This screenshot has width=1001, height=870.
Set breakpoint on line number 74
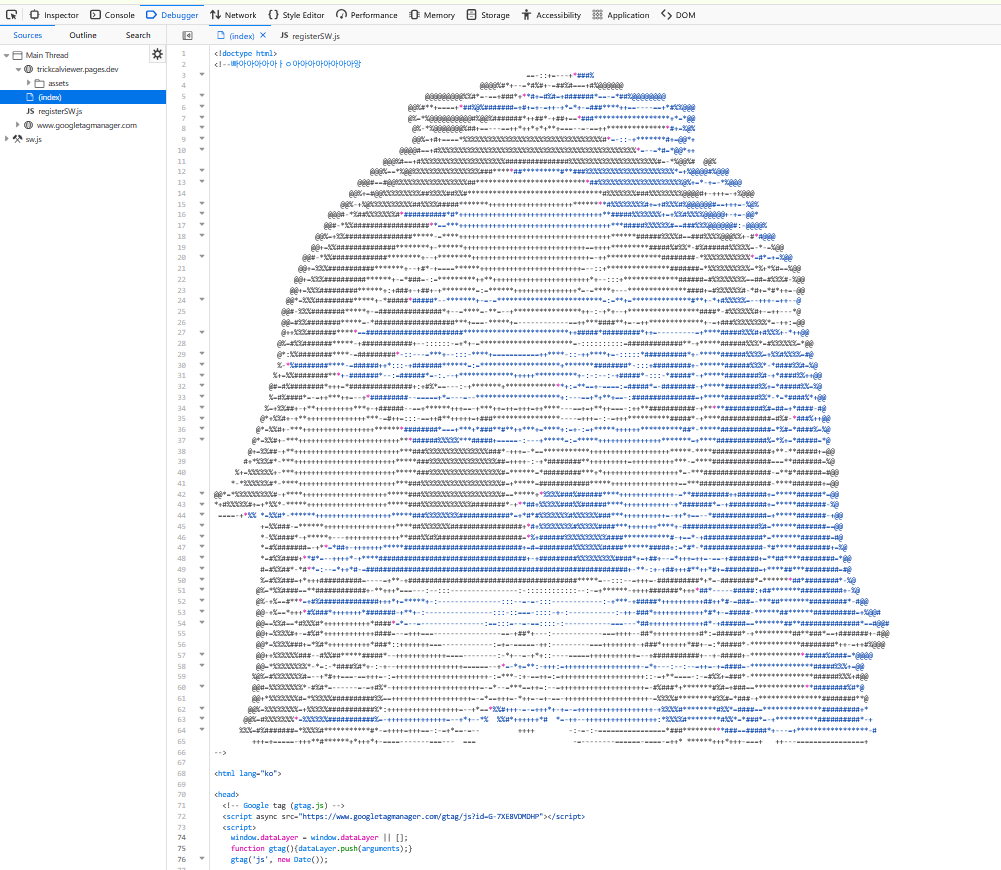tap(182, 837)
